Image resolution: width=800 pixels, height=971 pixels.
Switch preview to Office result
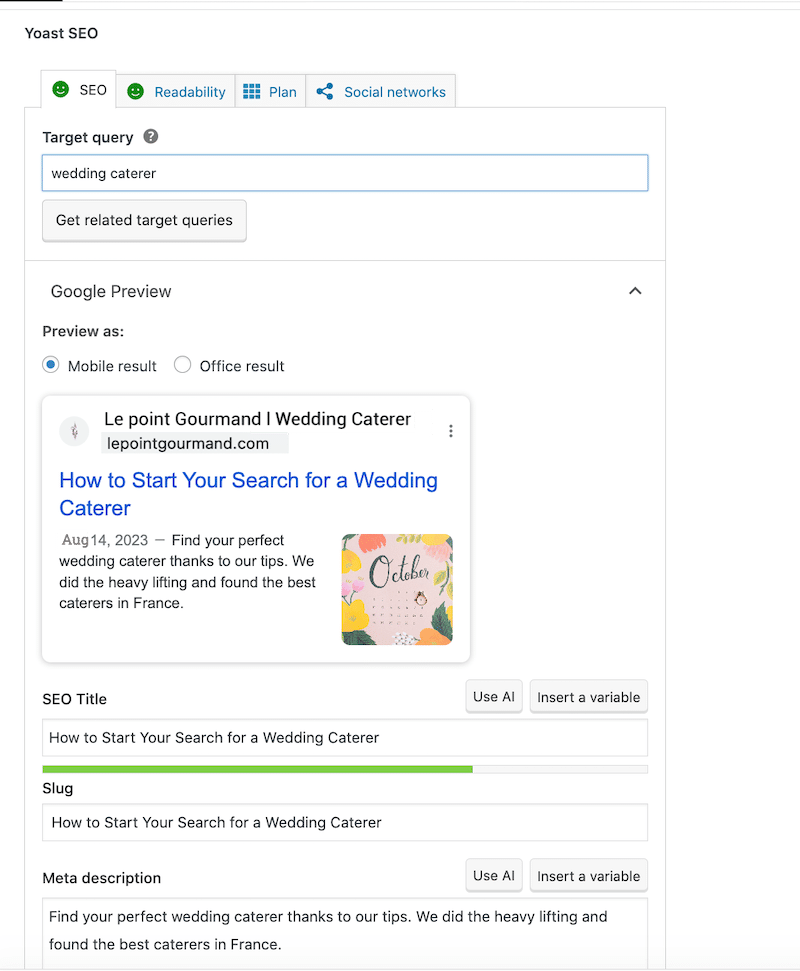click(182, 365)
